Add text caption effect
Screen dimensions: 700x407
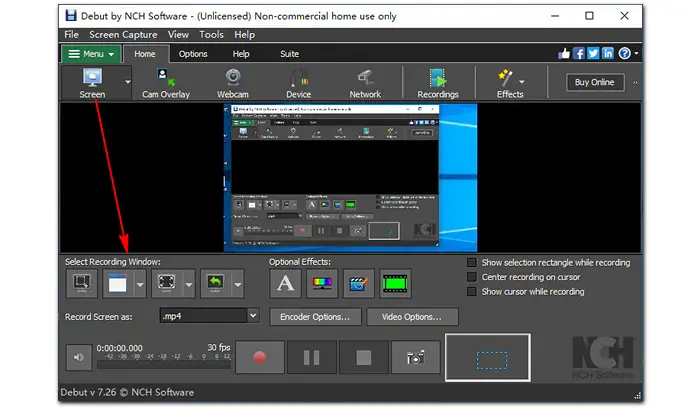(285, 283)
